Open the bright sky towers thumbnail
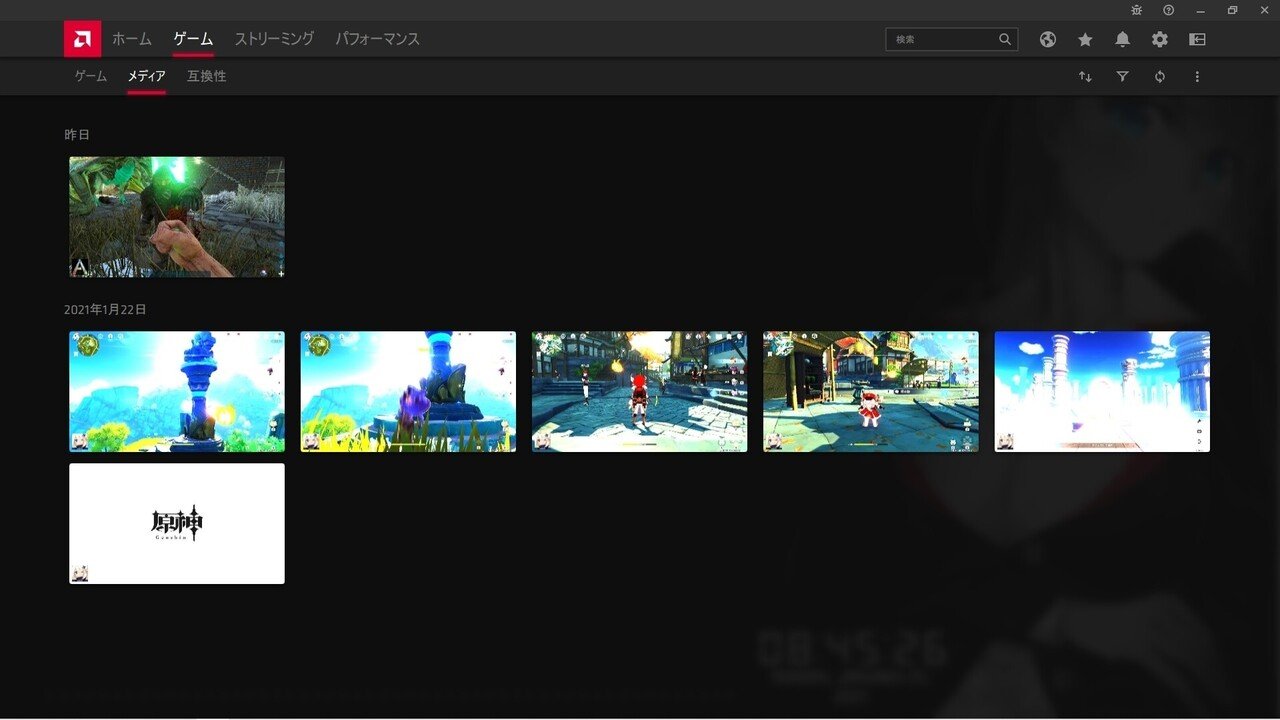This screenshot has height=720, width=1280. click(x=1102, y=392)
